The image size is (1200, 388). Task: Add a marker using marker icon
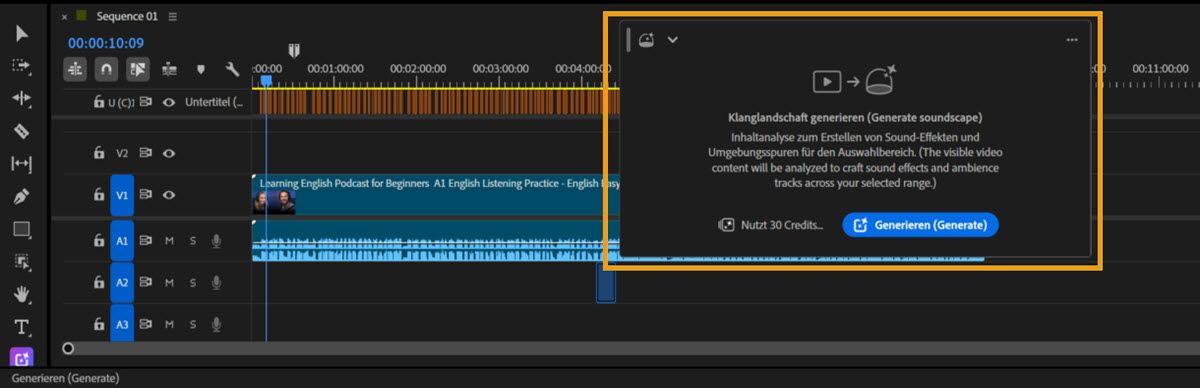201,69
